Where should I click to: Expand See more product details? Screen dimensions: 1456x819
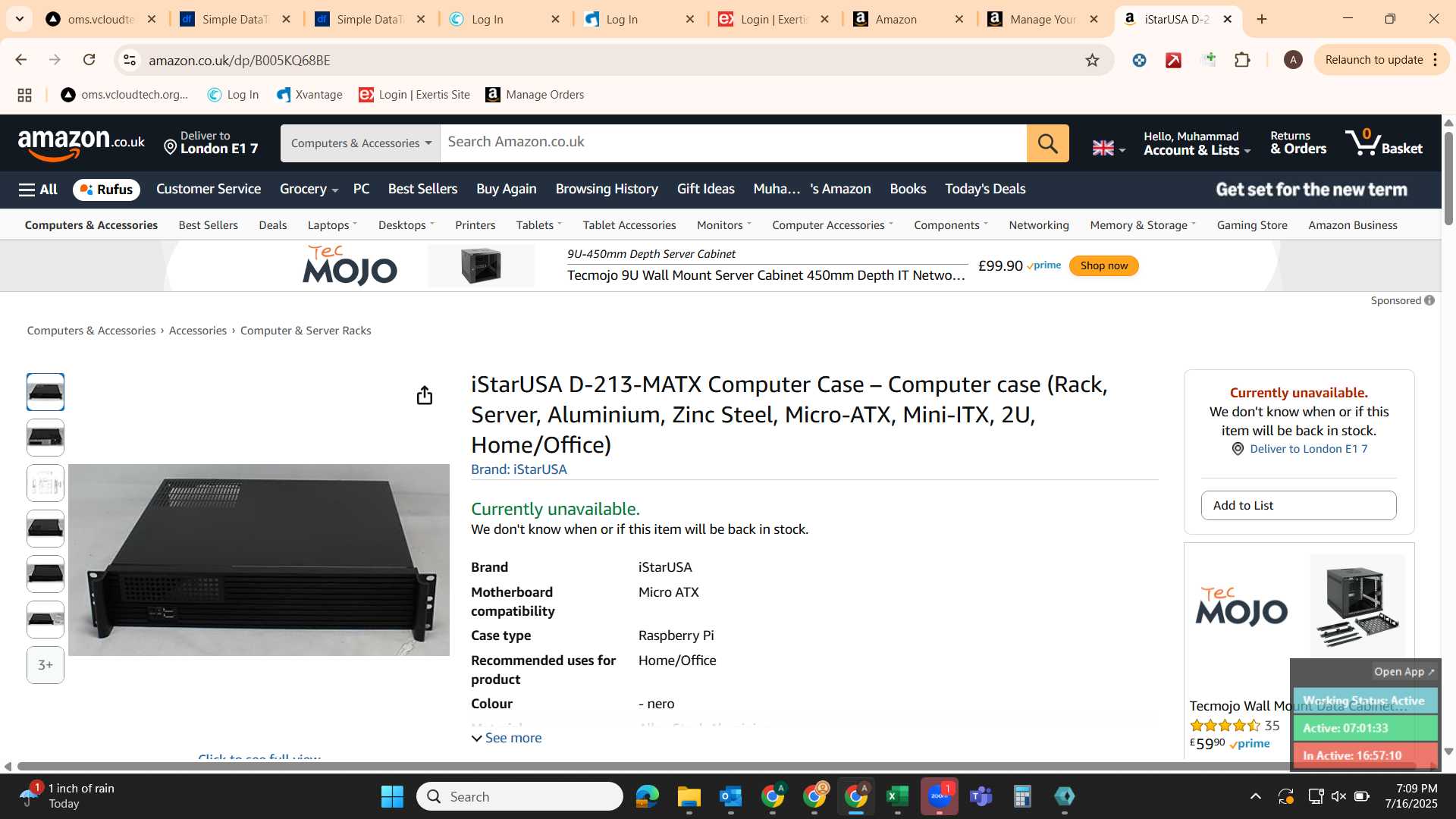(507, 738)
